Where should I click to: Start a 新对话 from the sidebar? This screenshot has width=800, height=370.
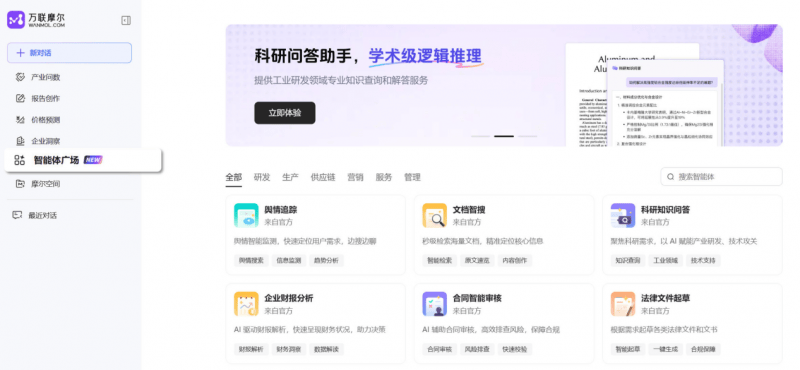coord(69,53)
